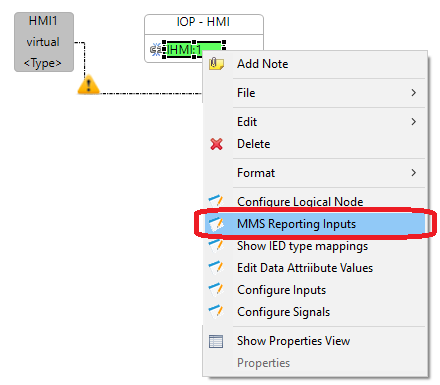Viewport: 440px width, 385px height.
Task: Select the green IHMI:1 logical node
Action: point(194,50)
